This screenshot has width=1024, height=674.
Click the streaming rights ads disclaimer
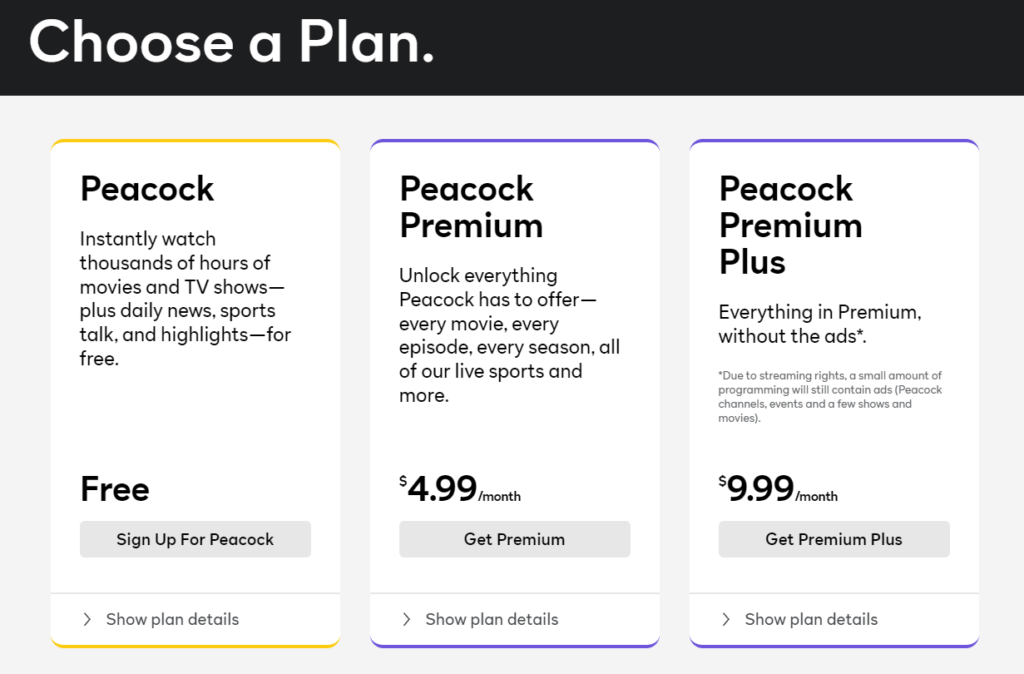pos(830,396)
